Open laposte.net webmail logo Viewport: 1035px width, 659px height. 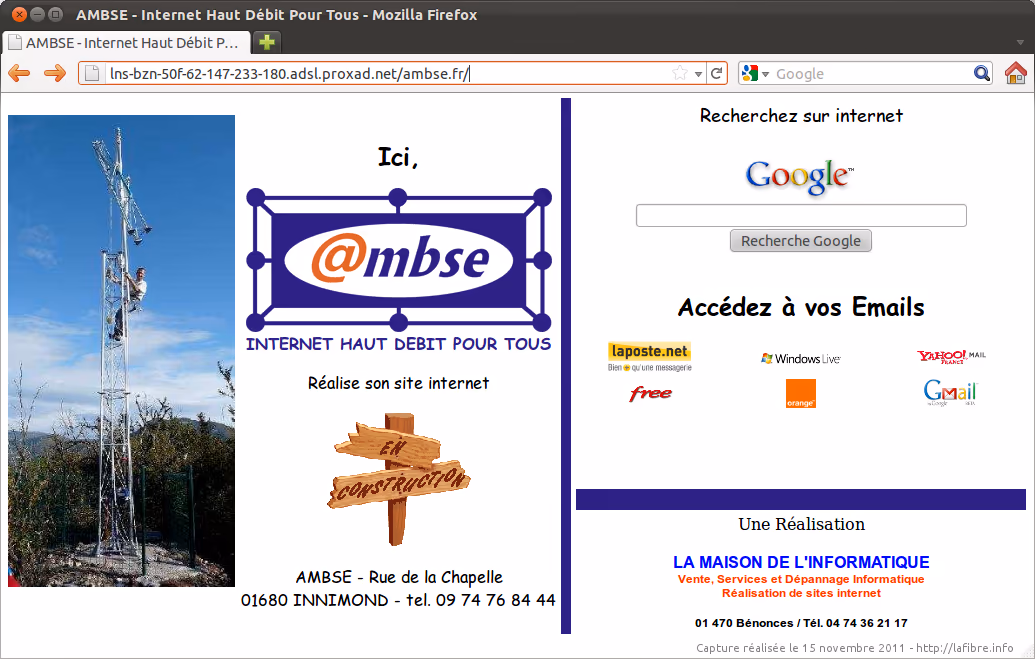tap(650, 357)
